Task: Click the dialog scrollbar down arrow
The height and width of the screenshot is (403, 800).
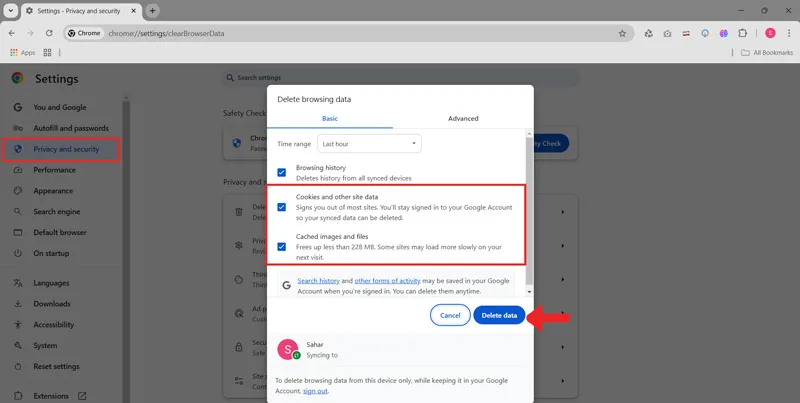Action: pyautogui.click(x=529, y=292)
